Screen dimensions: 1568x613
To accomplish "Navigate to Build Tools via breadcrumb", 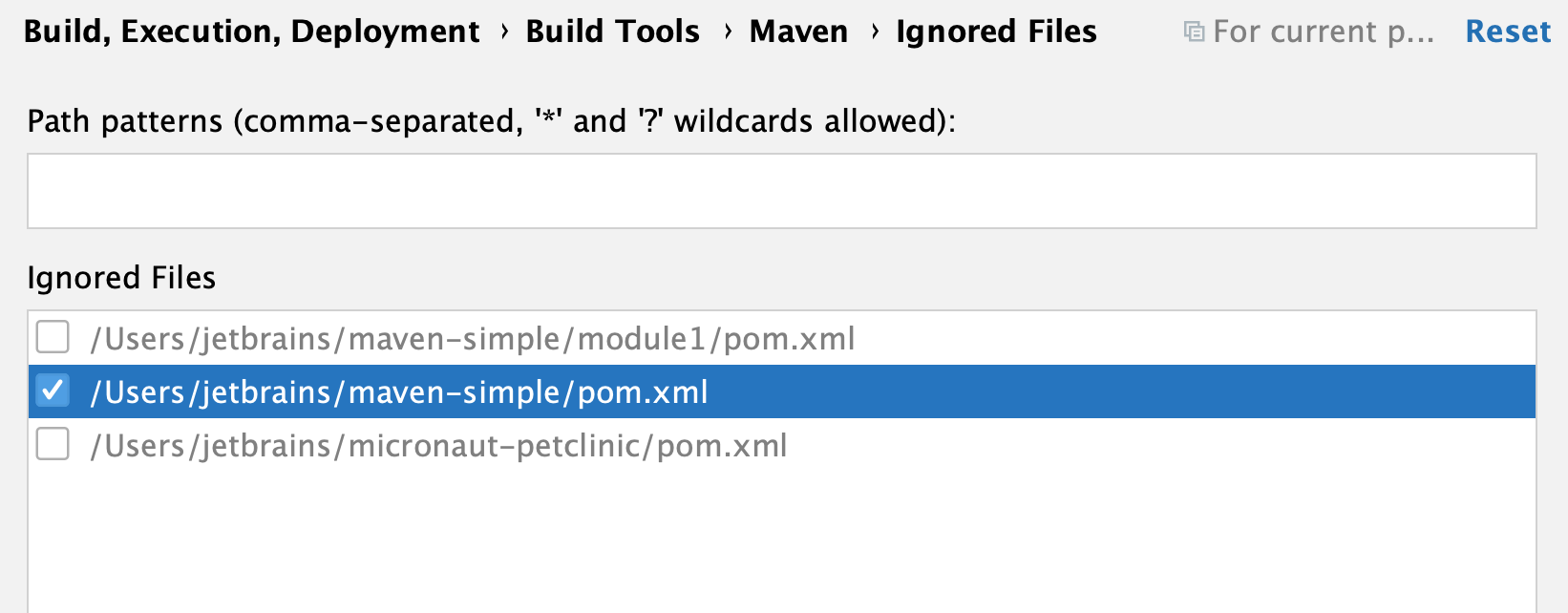I will pyautogui.click(x=612, y=31).
